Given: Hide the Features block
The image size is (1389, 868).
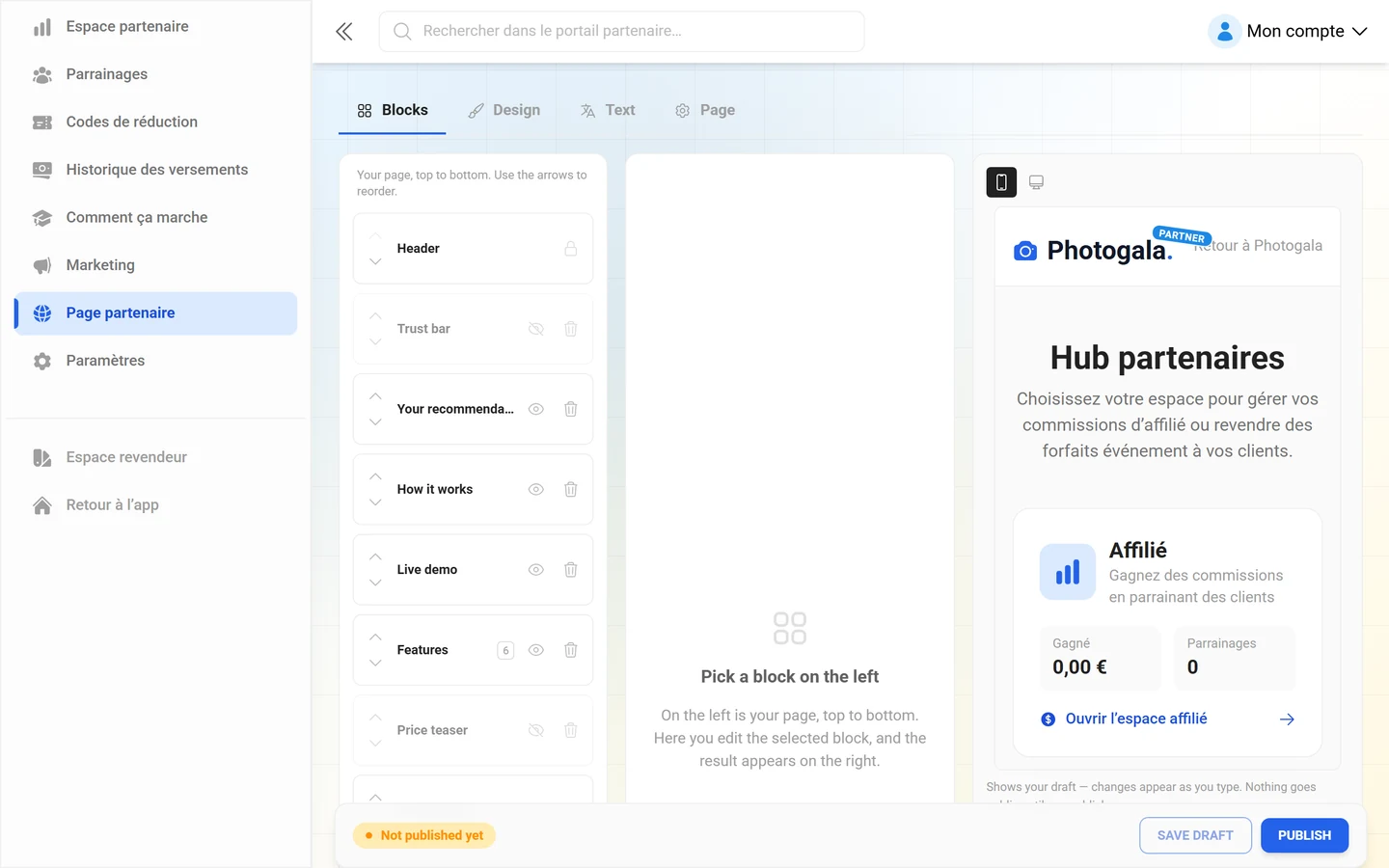Looking at the screenshot, I should click(536, 650).
